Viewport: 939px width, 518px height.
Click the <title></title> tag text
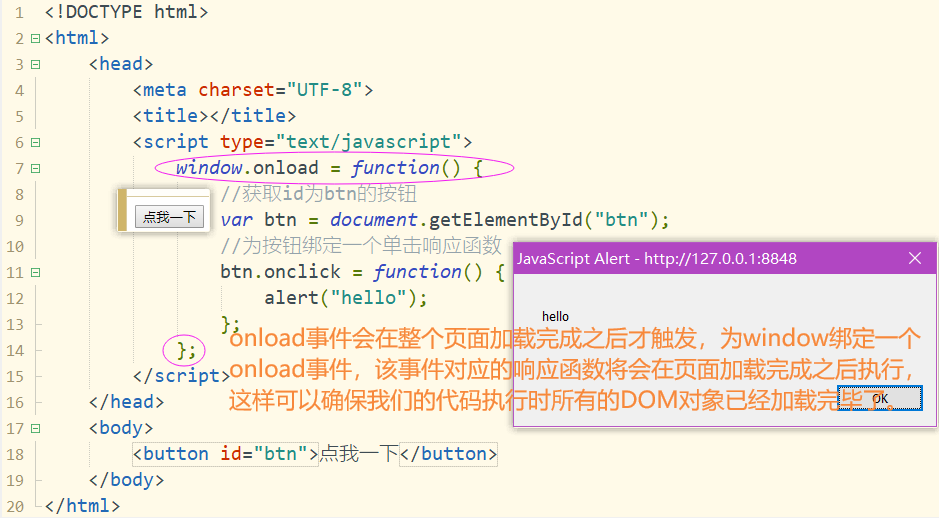click(x=214, y=116)
